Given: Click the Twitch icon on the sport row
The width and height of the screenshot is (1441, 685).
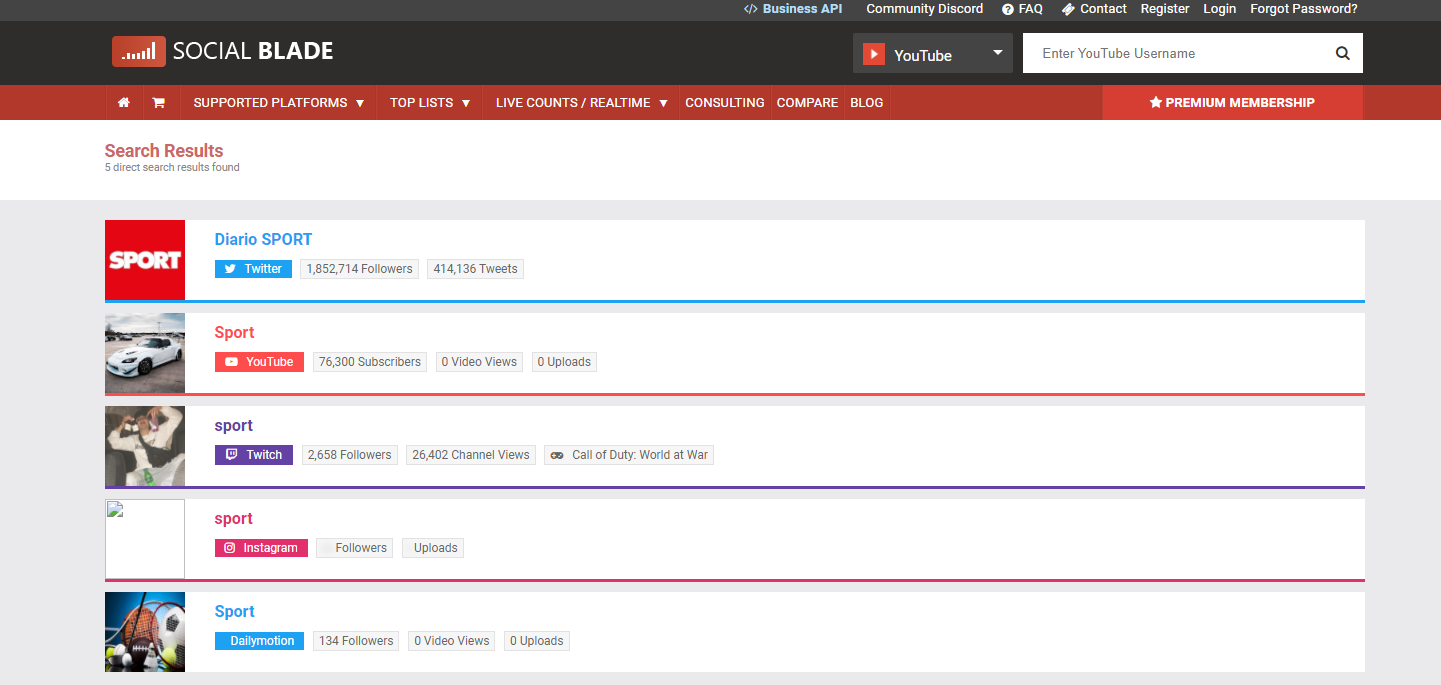Looking at the screenshot, I should pyautogui.click(x=231, y=455).
